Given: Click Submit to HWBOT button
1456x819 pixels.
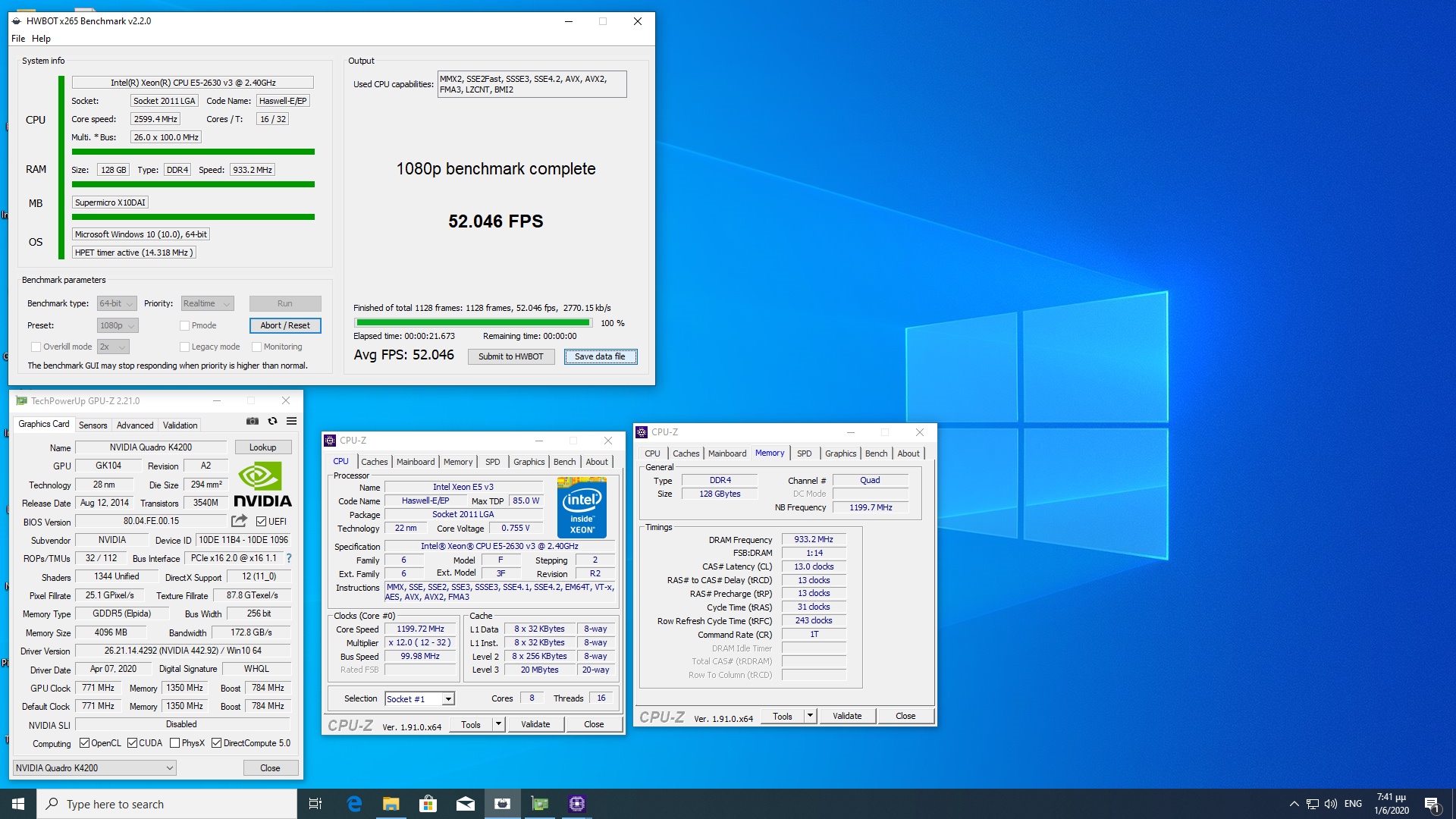Looking at the screenshot, I should [511, 356].
